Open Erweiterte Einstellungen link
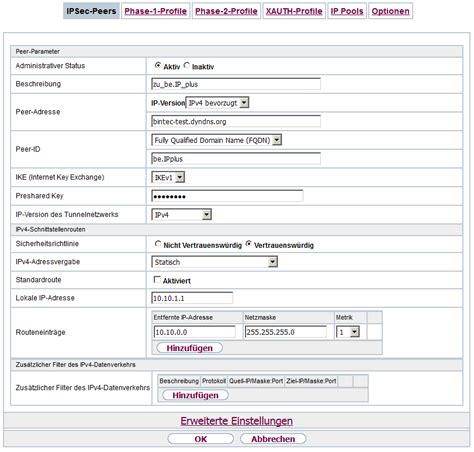The image size is (474, 452). pyautogui.click(x=237, y=421)
